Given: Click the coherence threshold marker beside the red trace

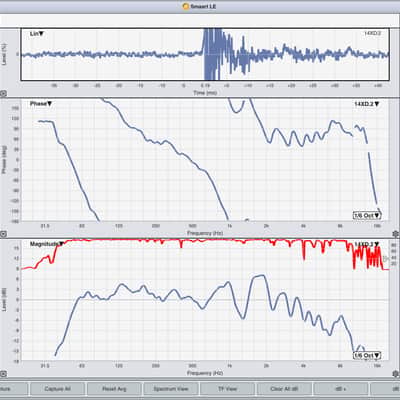Looking at the screenshot, I should (x=386, y=258).
